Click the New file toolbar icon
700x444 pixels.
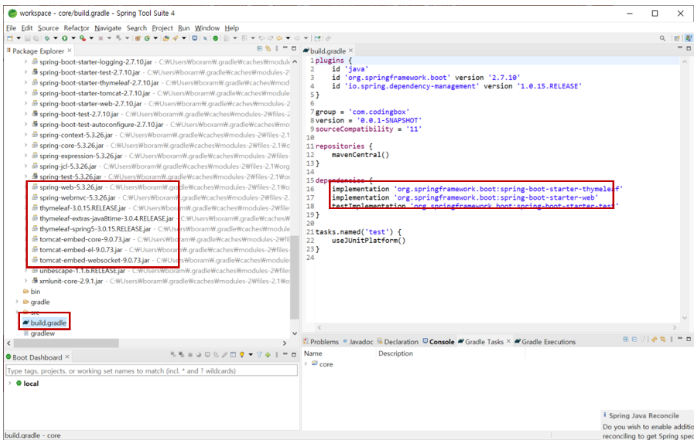[x=10, y=38]
